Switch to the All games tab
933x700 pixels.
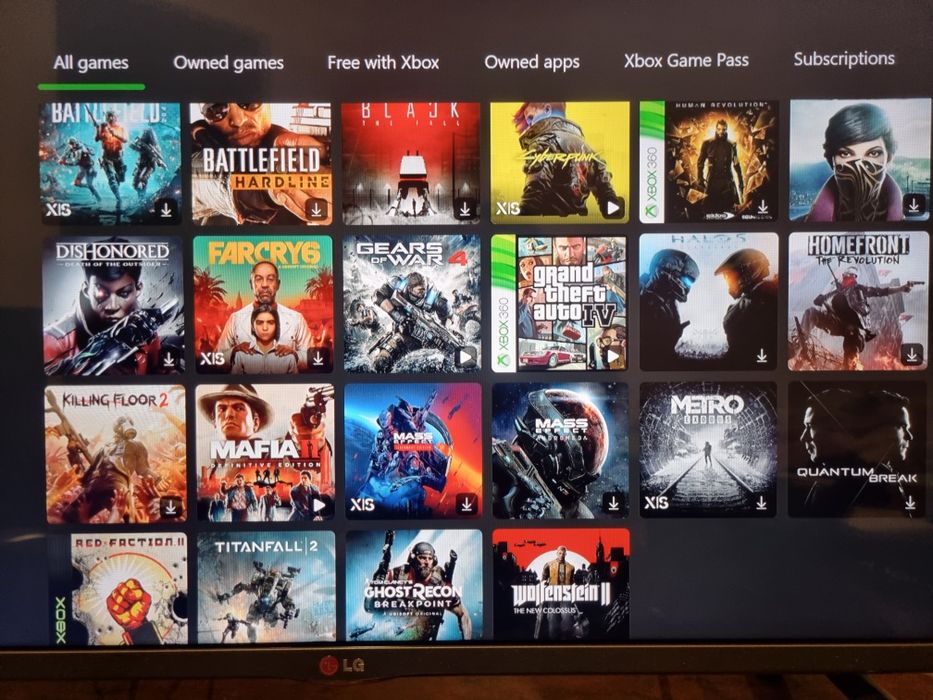pyautogui.click(x=91, y=62)
